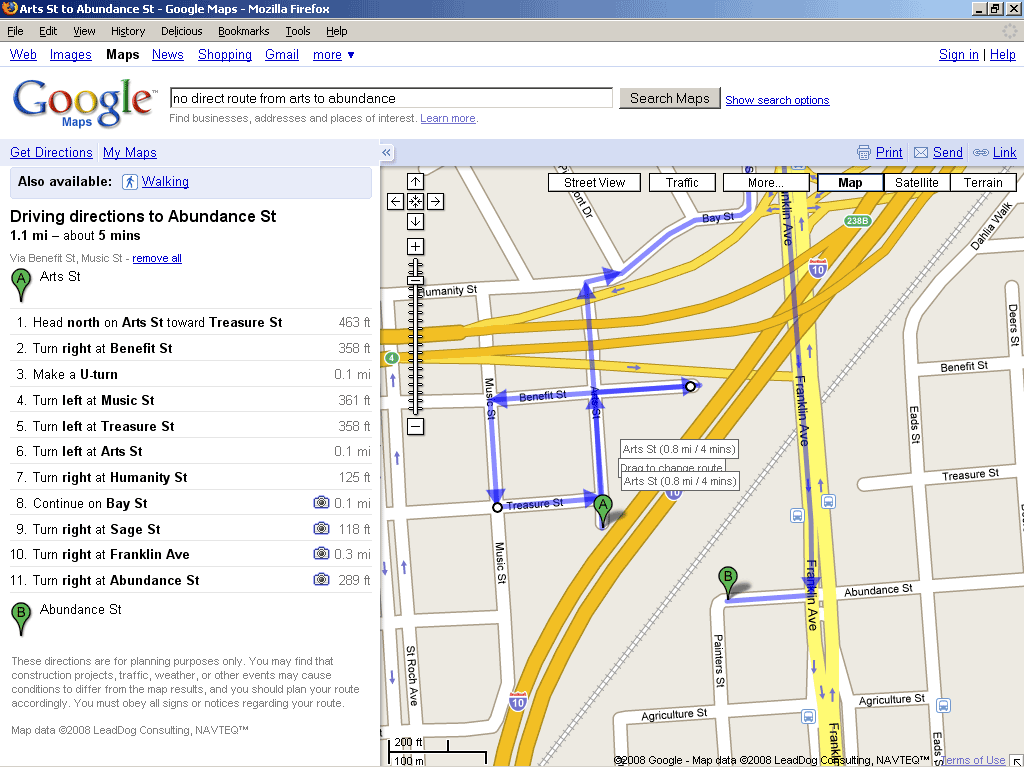Zoom in with the plus button
This screenshot has height=768, width=1024.
tap(415, 247)
